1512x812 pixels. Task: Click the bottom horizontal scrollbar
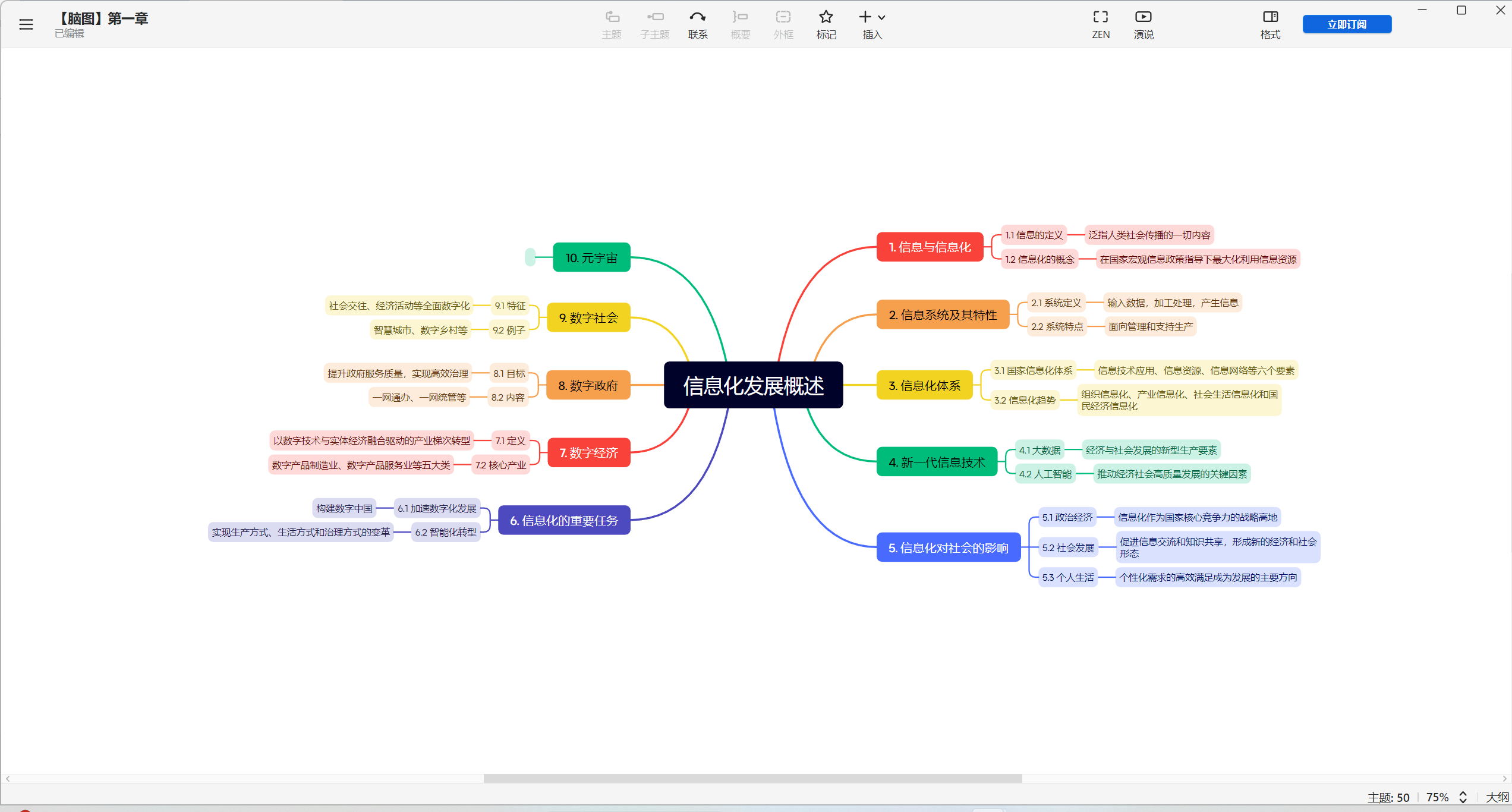point(752,779)
